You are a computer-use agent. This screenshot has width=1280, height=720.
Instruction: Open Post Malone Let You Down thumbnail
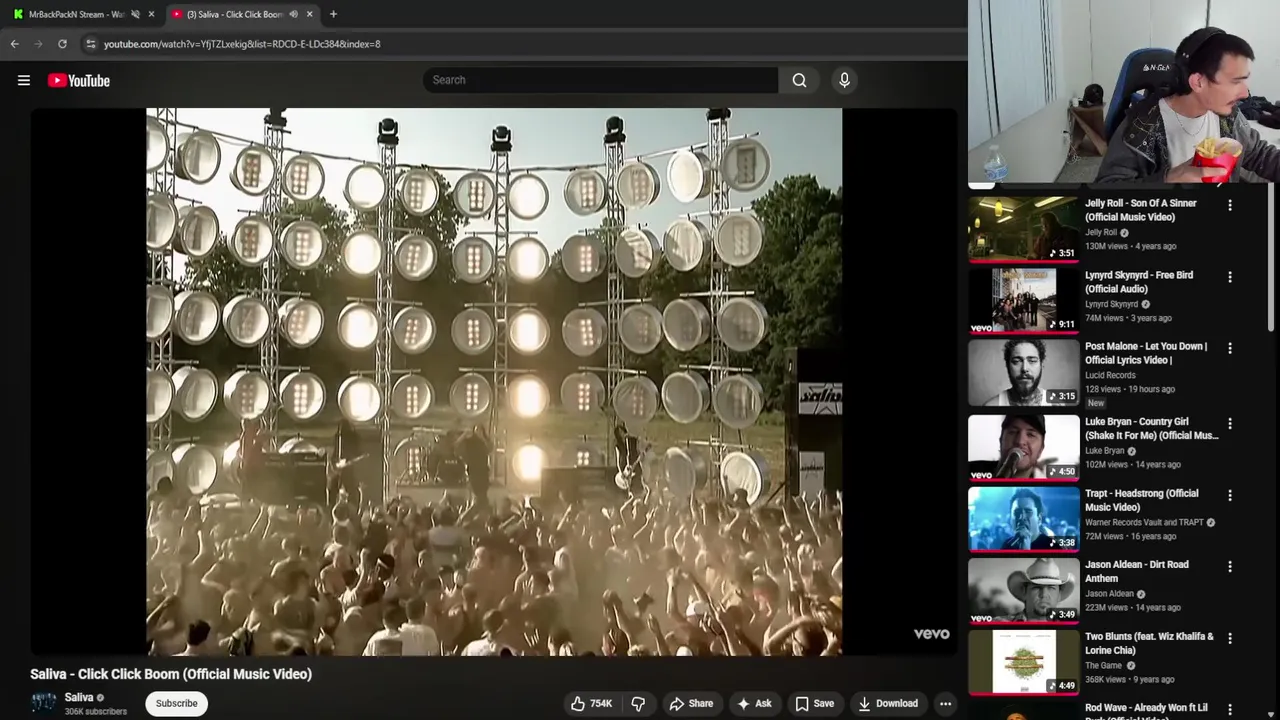1023,371
